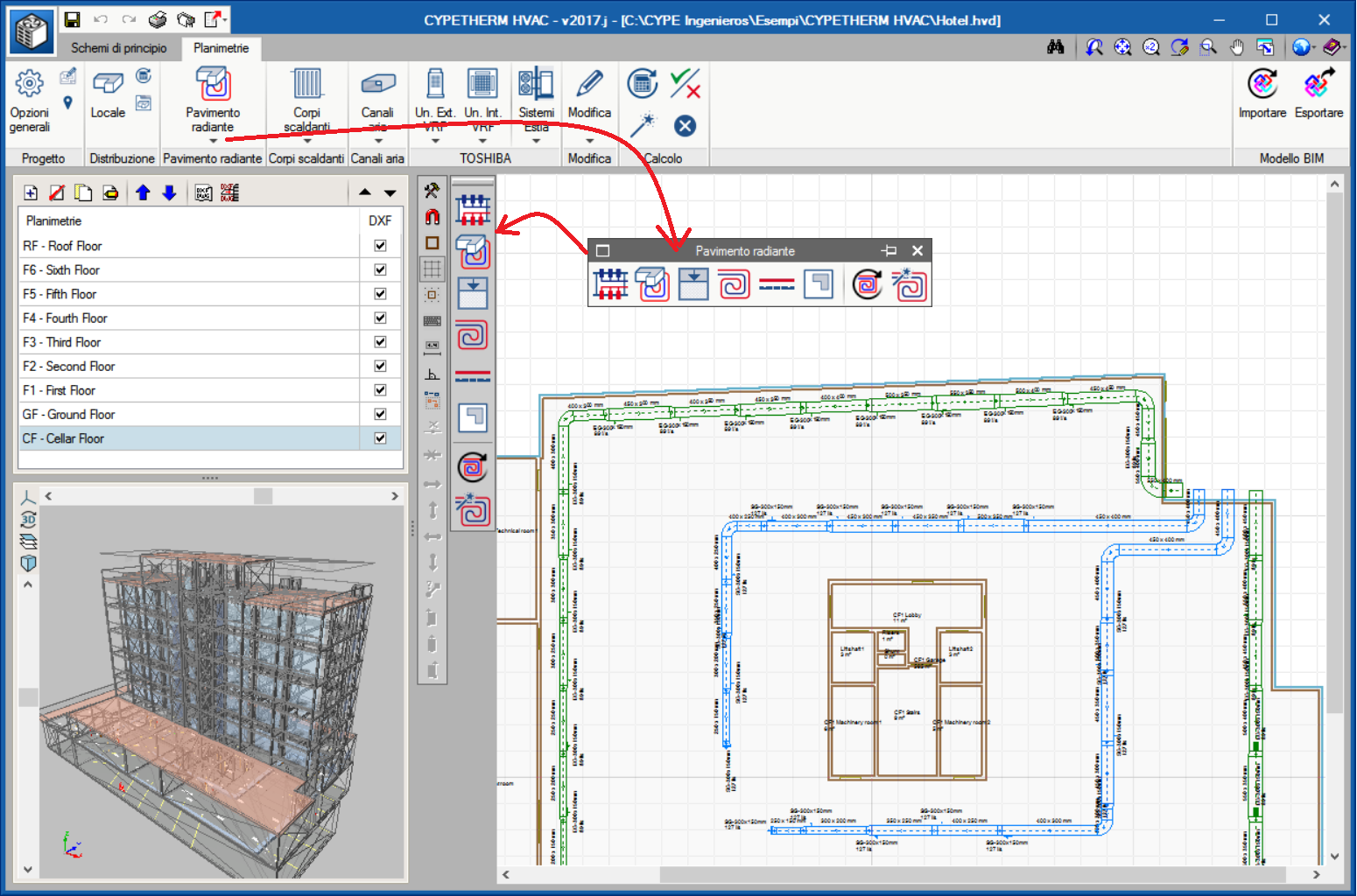Click the blue up arrow above Planimetrie list
Viewport: 1357px width, 896px height.
[x=143, y=192]
